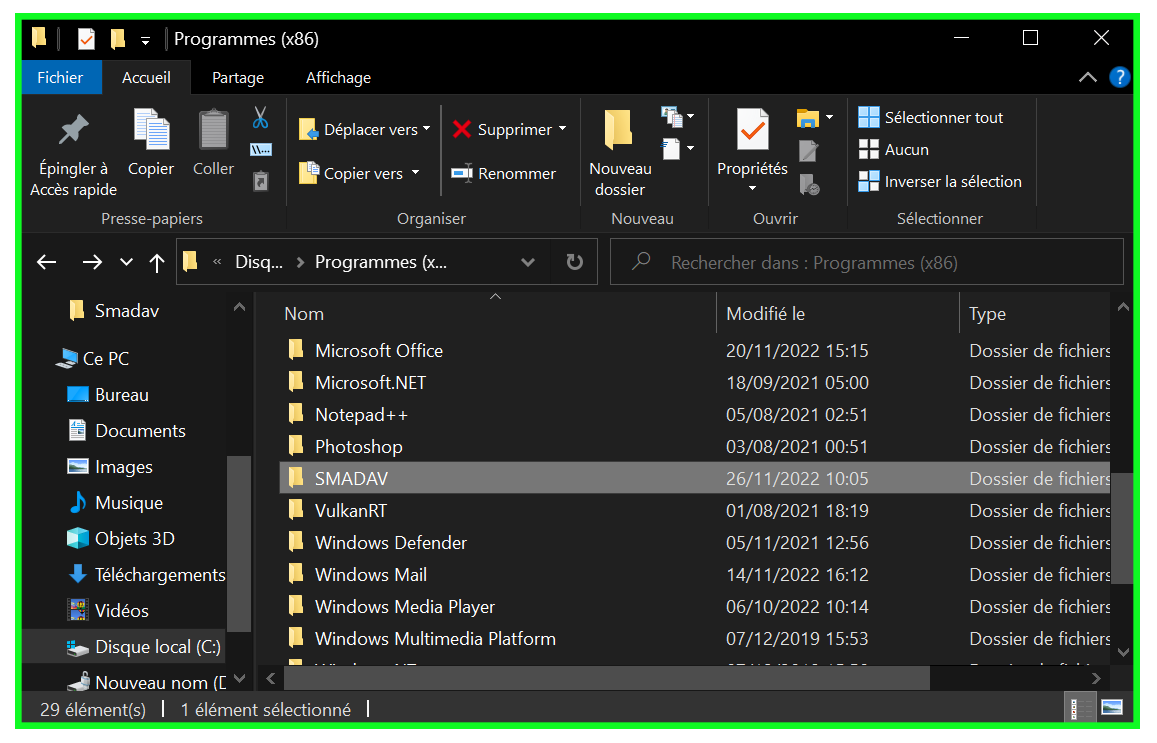1157x743 pixels.
Task: Click the Historique icon in the Ouvrir group
Action: point(809,184)
